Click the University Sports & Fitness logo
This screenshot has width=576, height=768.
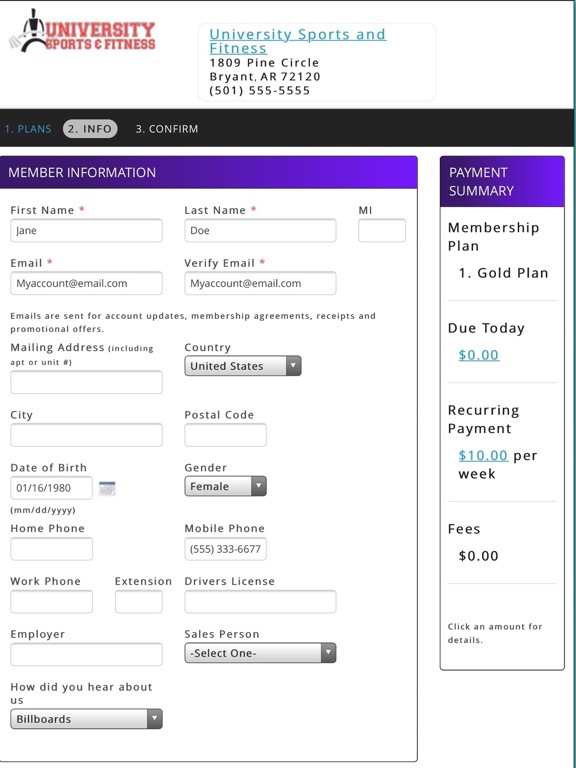(x=82, y=31)
